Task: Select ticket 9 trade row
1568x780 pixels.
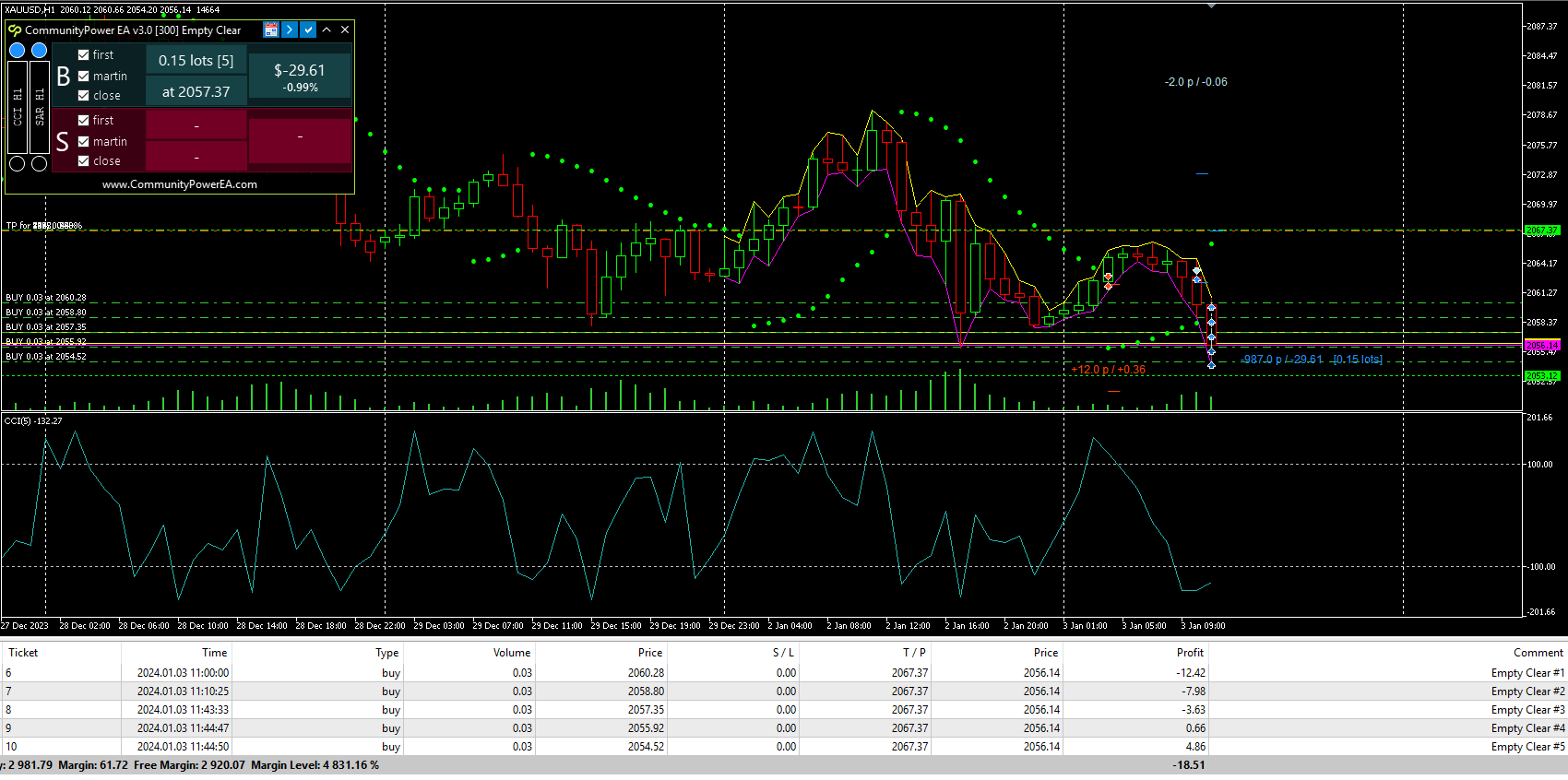Action: click(x=784, y=728)
